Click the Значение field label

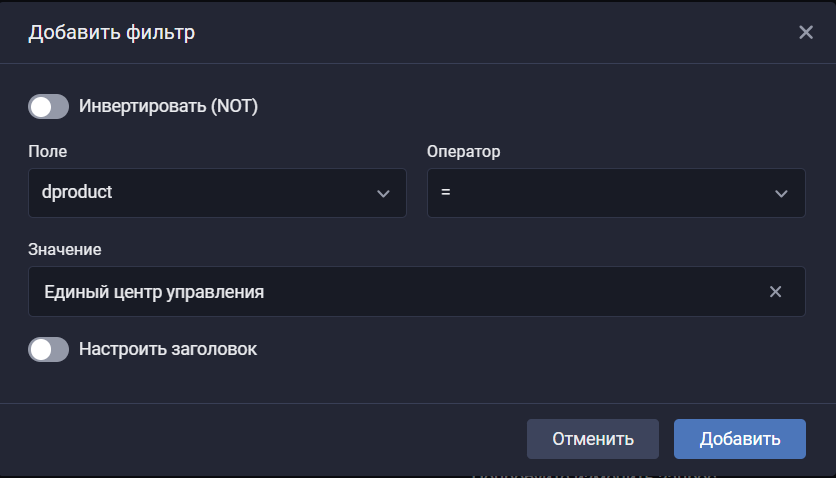[65, 249]
